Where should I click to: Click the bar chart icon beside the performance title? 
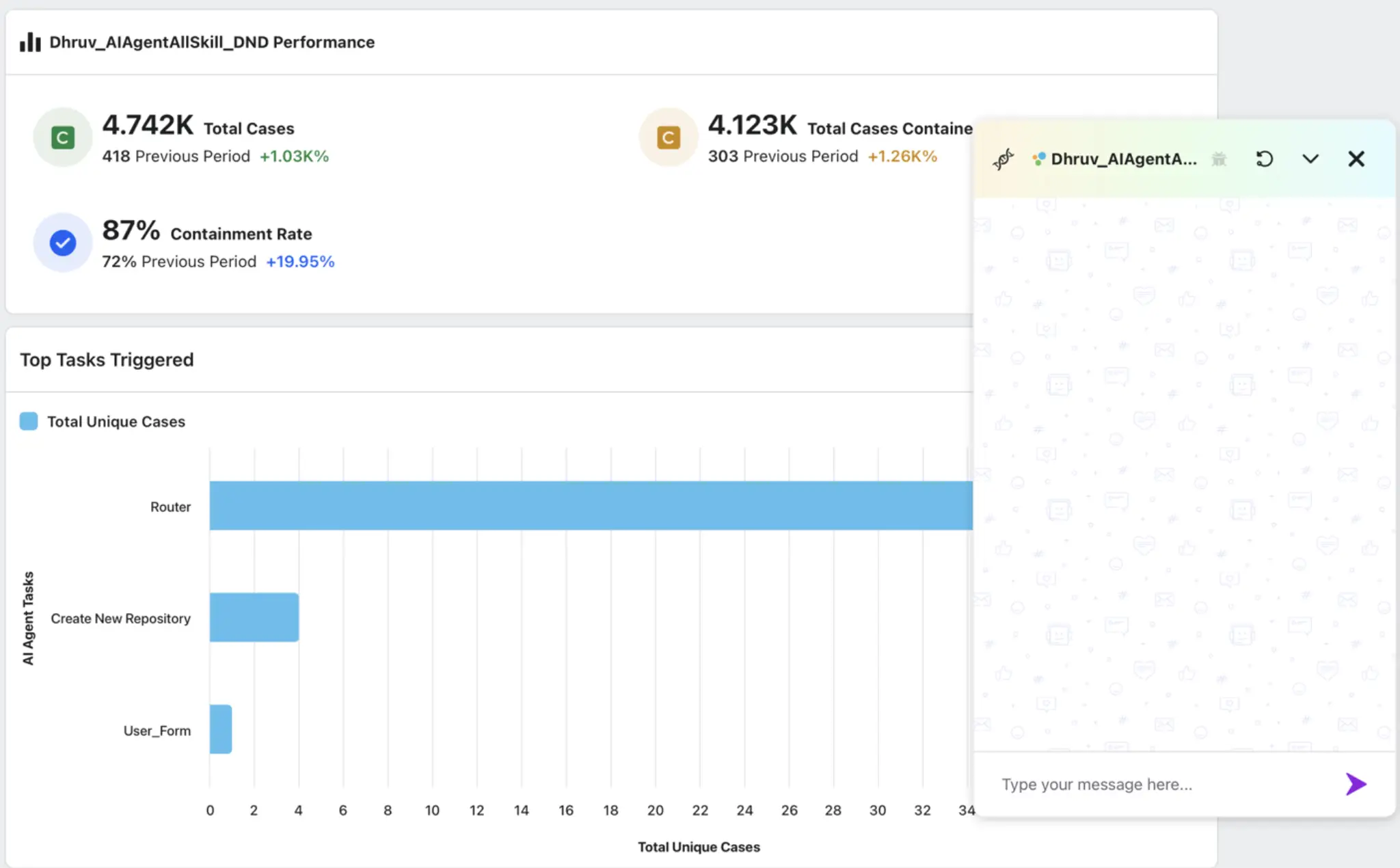coord(30,42)
